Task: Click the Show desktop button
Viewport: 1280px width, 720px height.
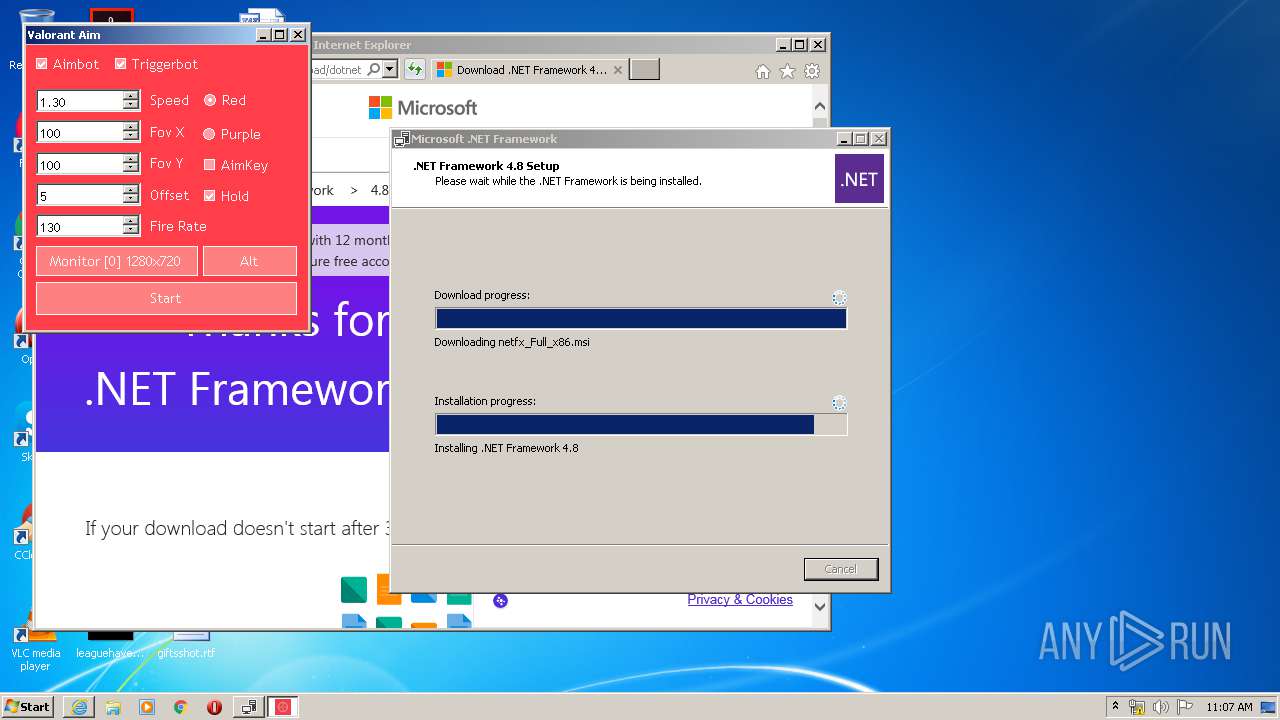Action: click(x=1269, y=707)
